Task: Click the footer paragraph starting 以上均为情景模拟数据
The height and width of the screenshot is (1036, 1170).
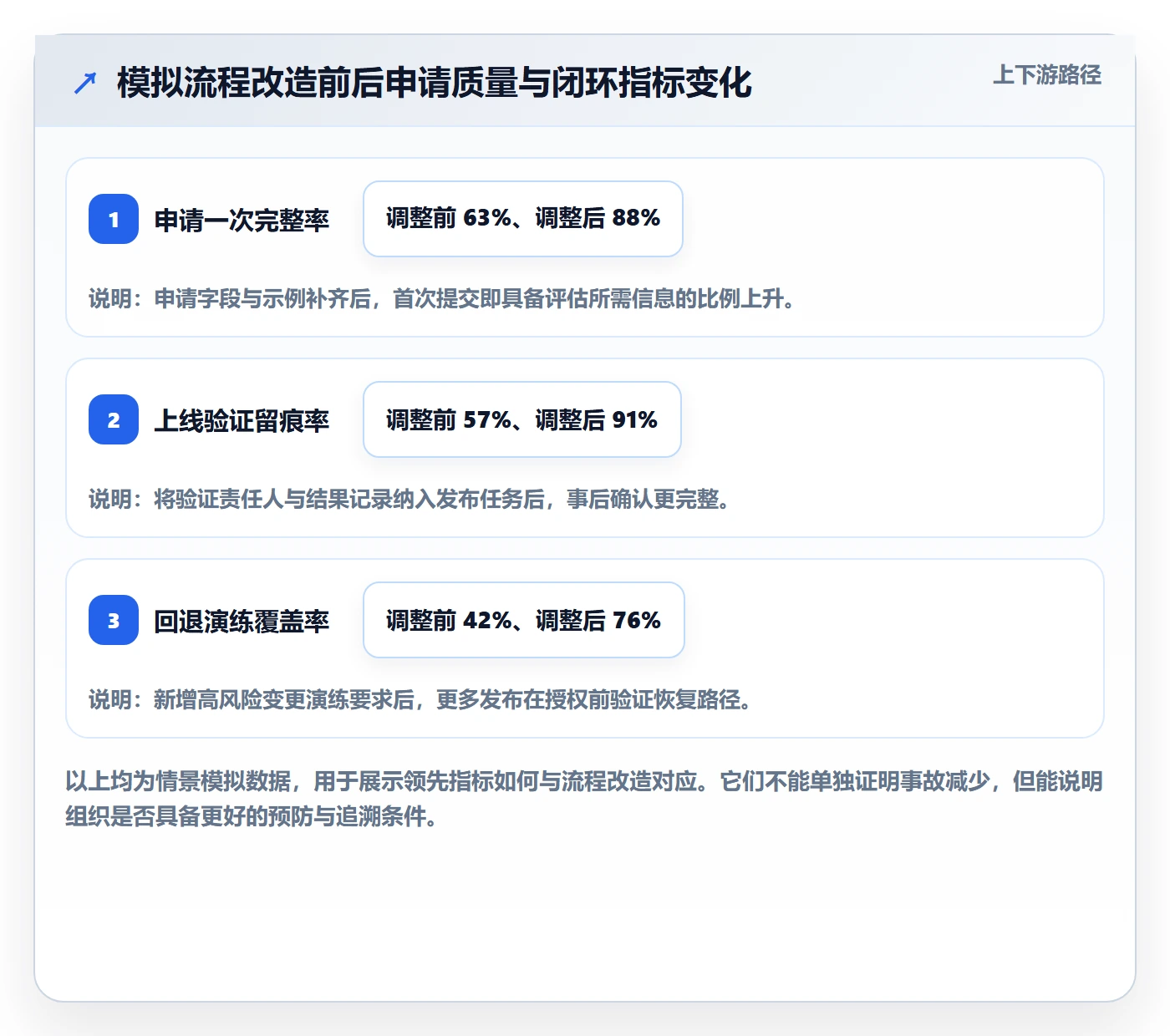Action: coord(584,799)
